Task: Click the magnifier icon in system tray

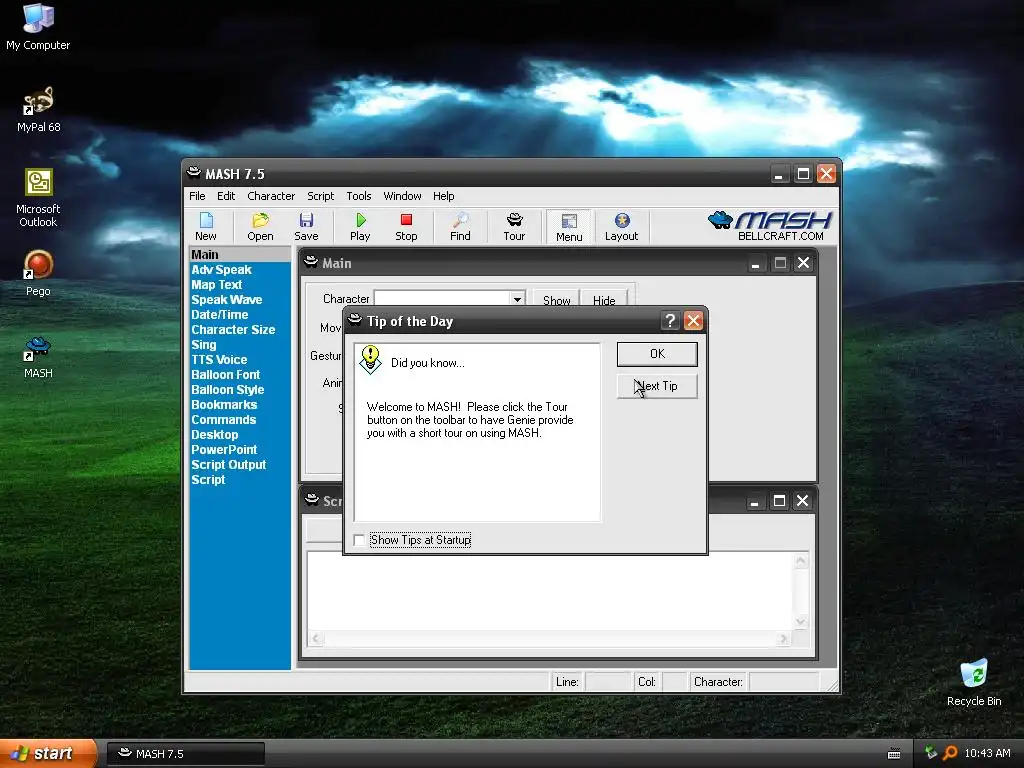Action: pos(950,753)
